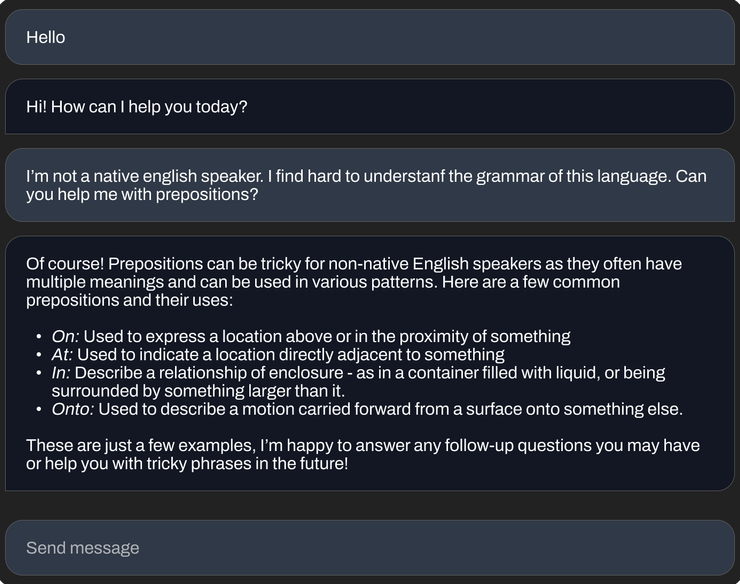740x584 pixels.
Task: Click the text "surrounded by something larger than it."
Action: coord(198,391)
